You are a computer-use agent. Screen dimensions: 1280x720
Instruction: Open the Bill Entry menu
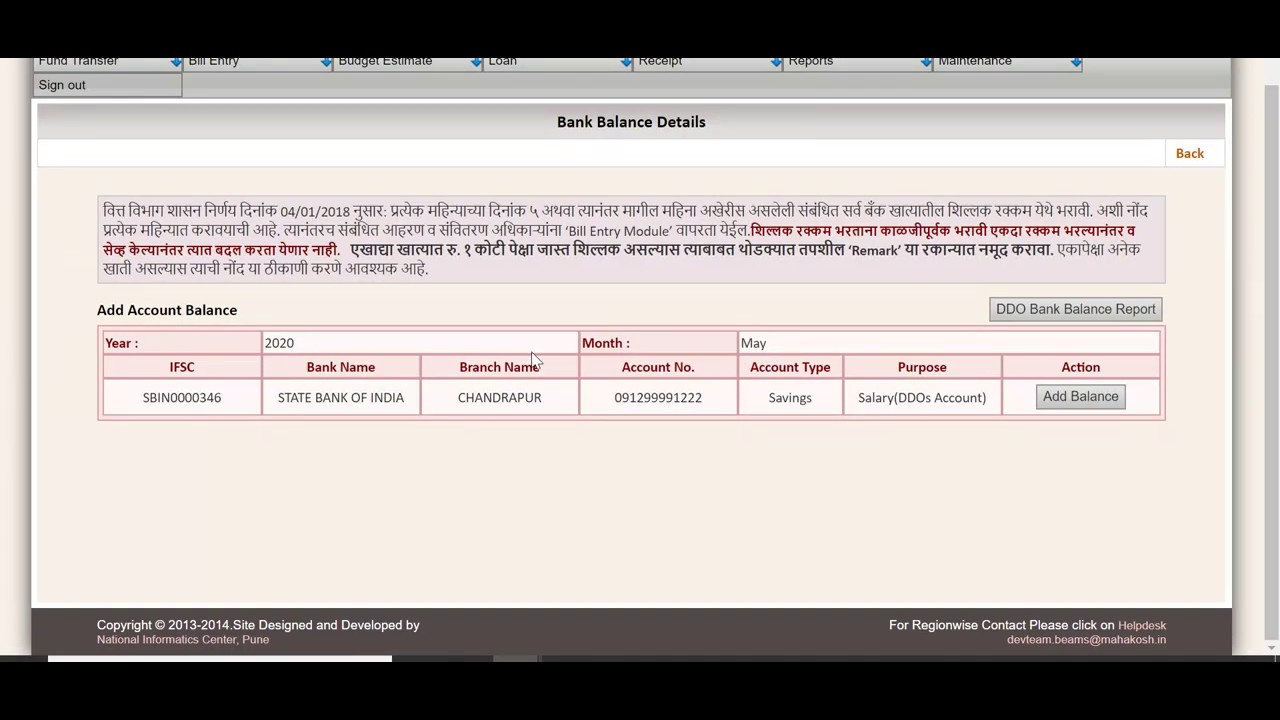point(257,63)
